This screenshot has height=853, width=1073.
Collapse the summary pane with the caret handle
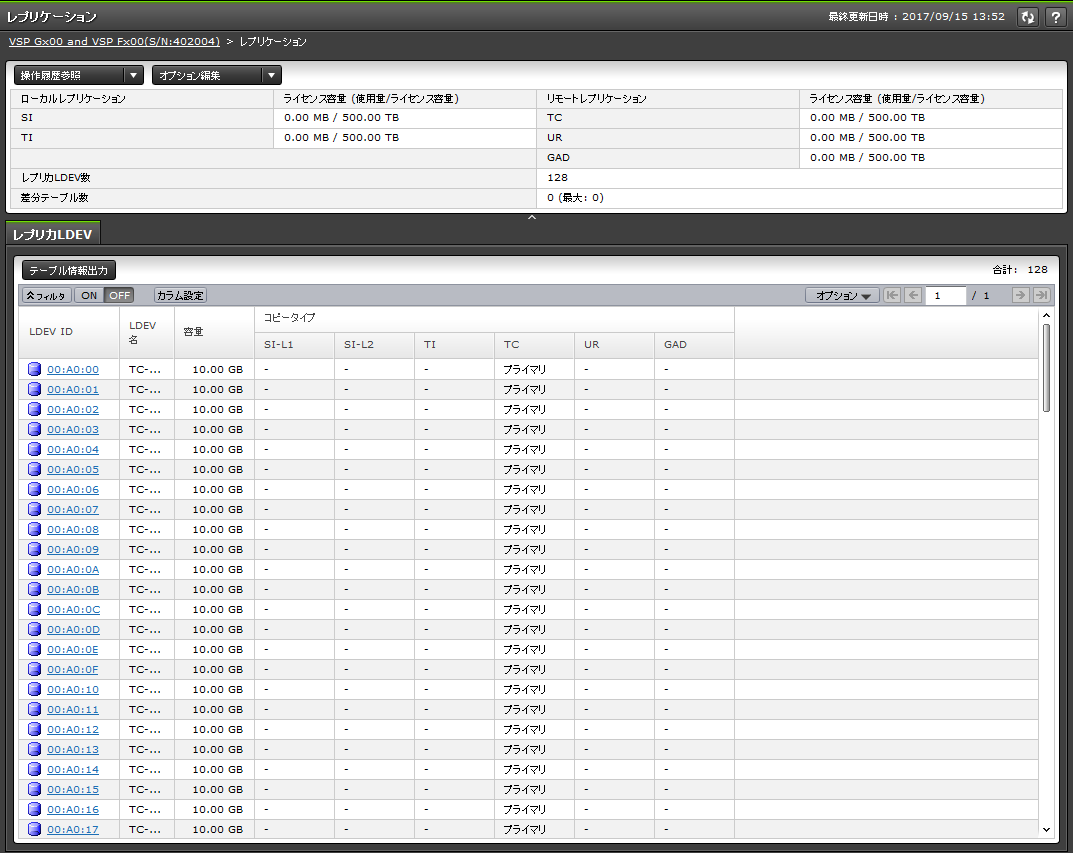532,217
